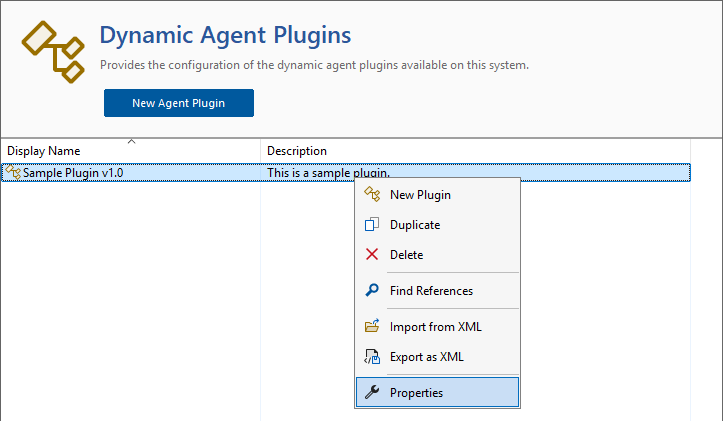This screenshot has height=421, width=723.
Task: Click the Find References magnifier icon
Action: [x=372, y=291]
